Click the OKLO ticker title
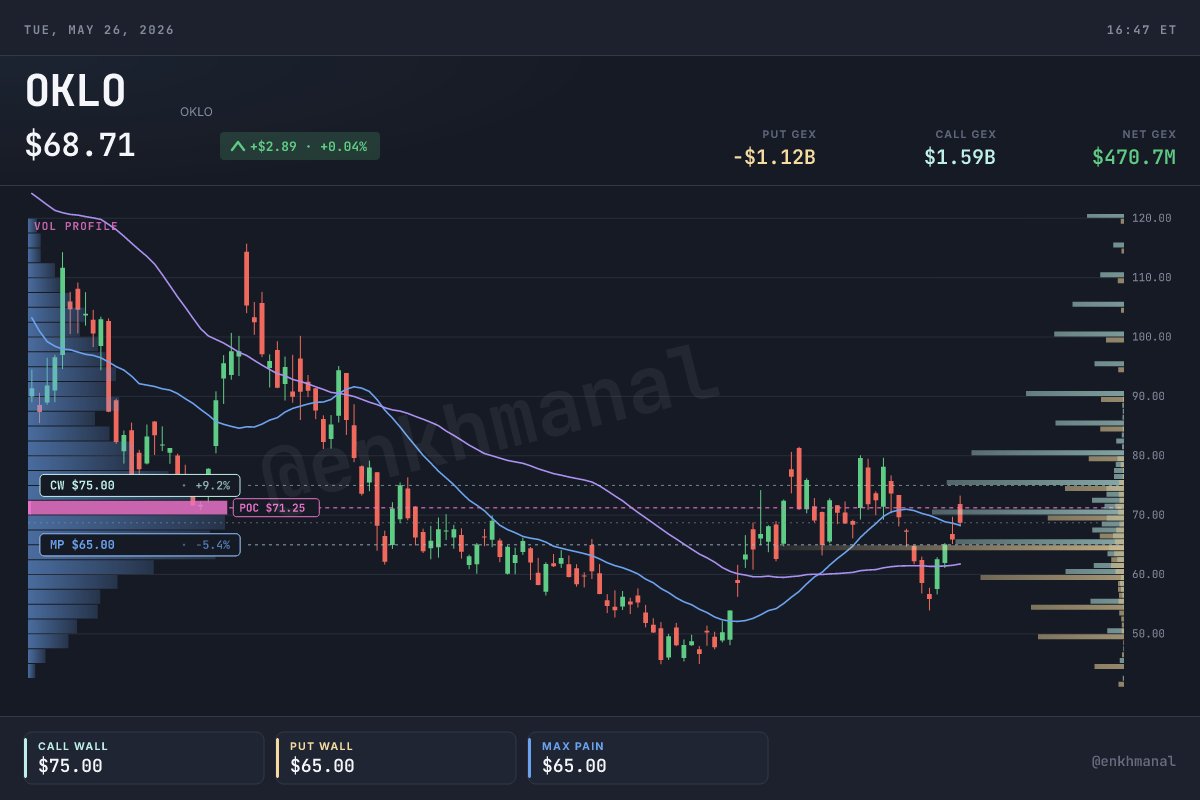 pos(75,92)
